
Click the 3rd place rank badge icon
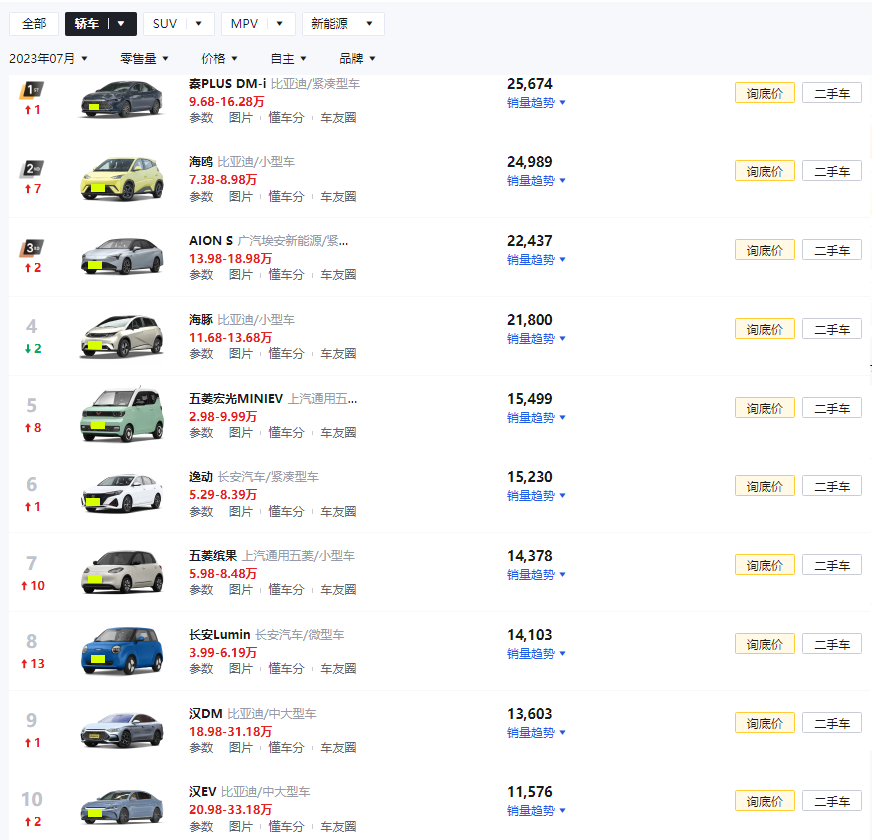coord(32,248)
